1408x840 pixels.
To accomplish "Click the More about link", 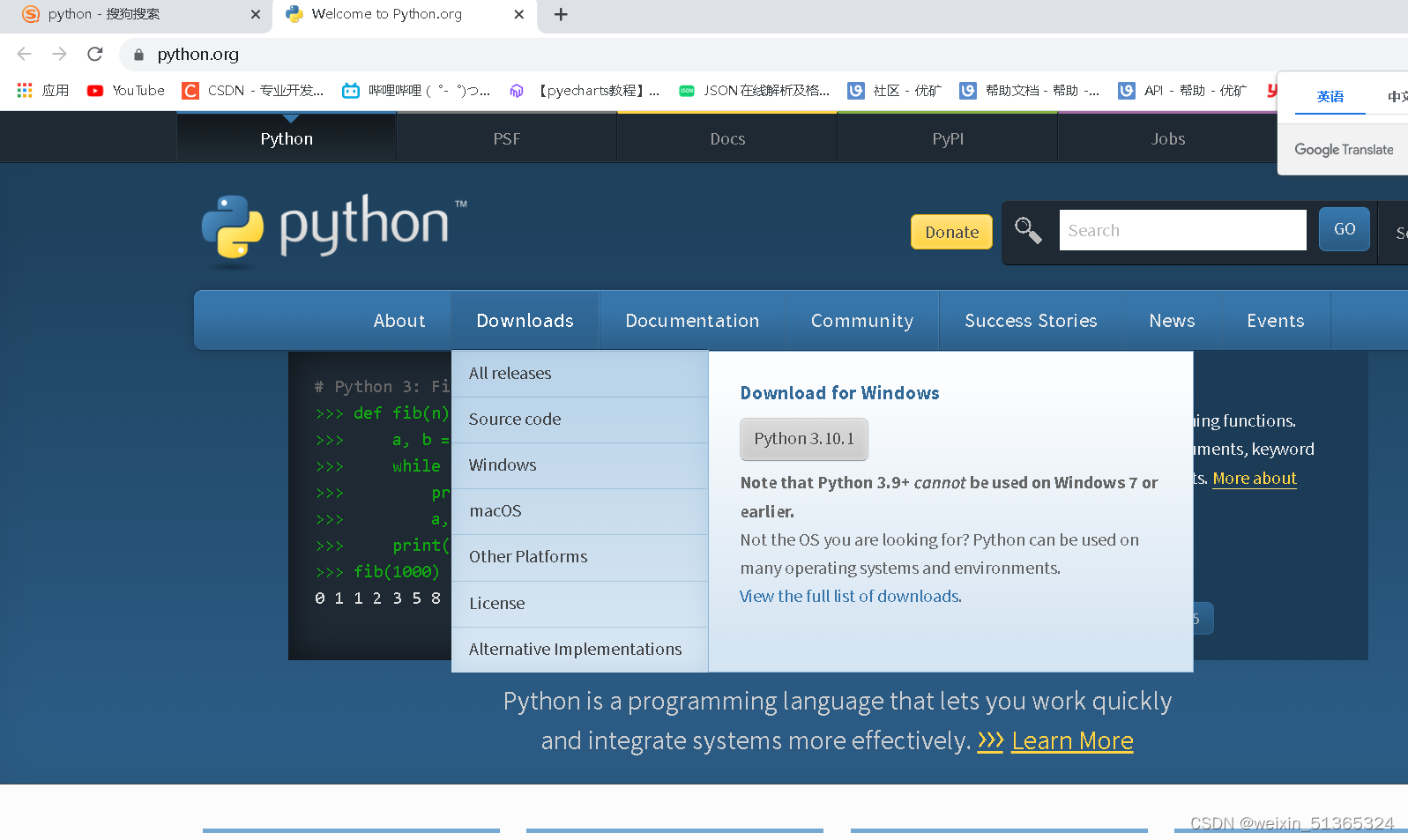I will click(1254, 479).
